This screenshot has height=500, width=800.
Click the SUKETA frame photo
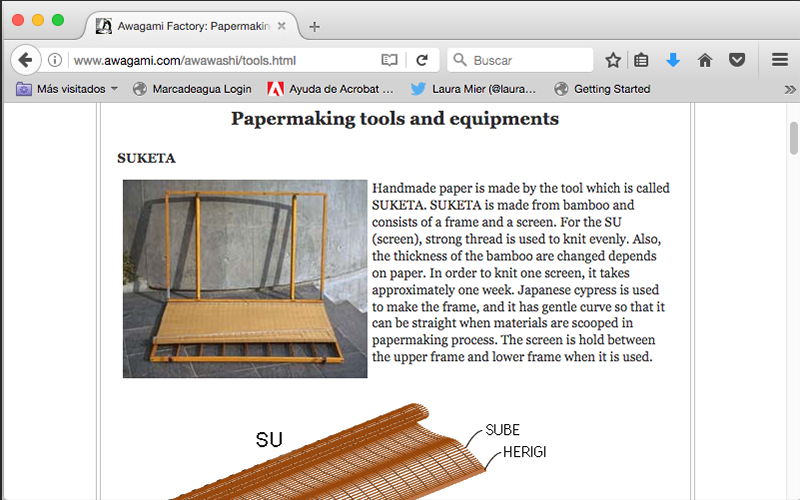[245, 278]
